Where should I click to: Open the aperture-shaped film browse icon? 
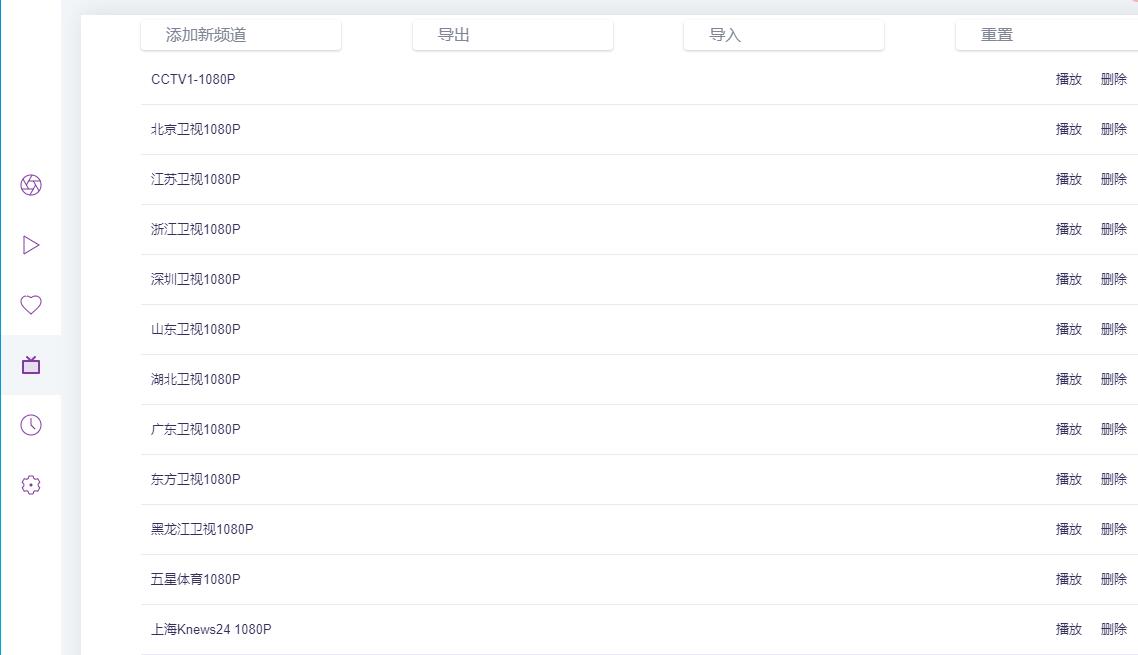pyautogui.click(x=30, y=185)
